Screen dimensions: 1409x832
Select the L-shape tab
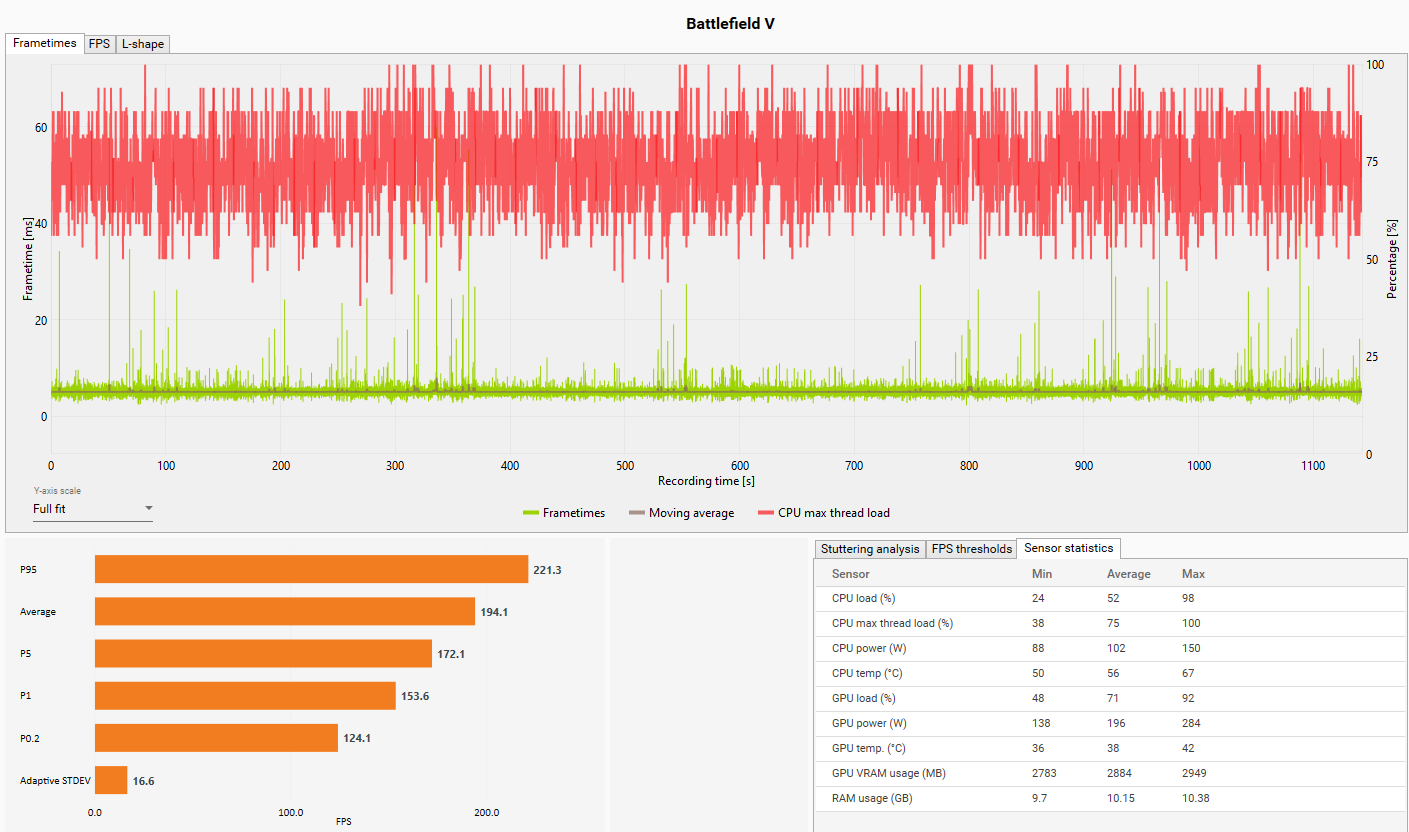142,44
